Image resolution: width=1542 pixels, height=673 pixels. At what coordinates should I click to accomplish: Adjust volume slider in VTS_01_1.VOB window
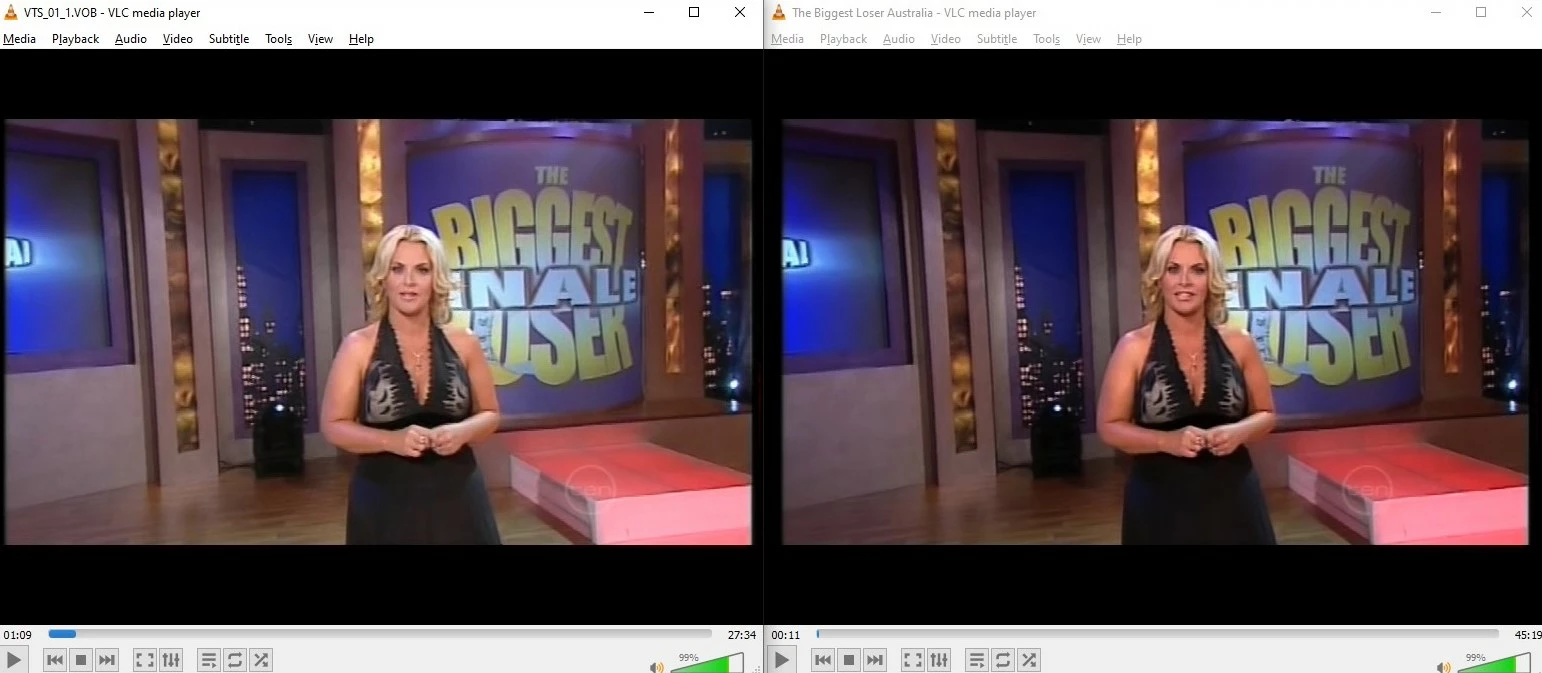(707, 663)
